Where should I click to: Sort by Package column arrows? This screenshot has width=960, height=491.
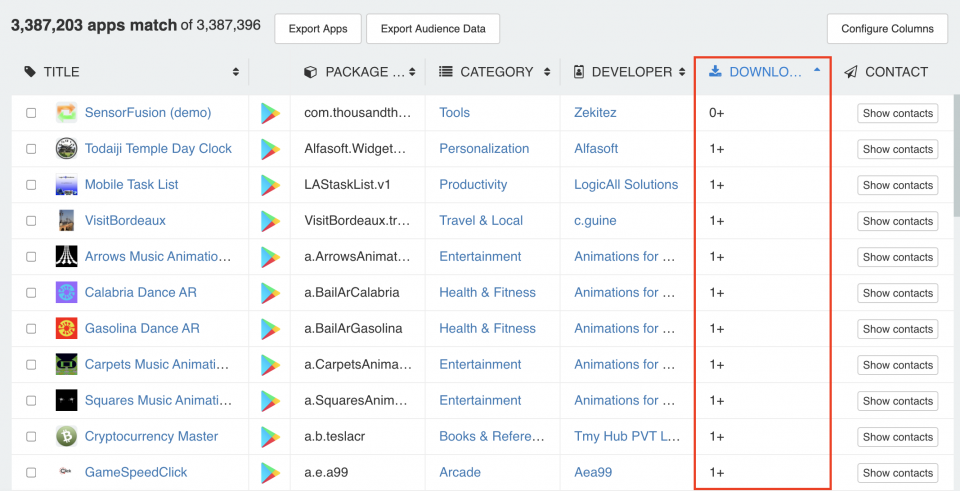(412, 72)
